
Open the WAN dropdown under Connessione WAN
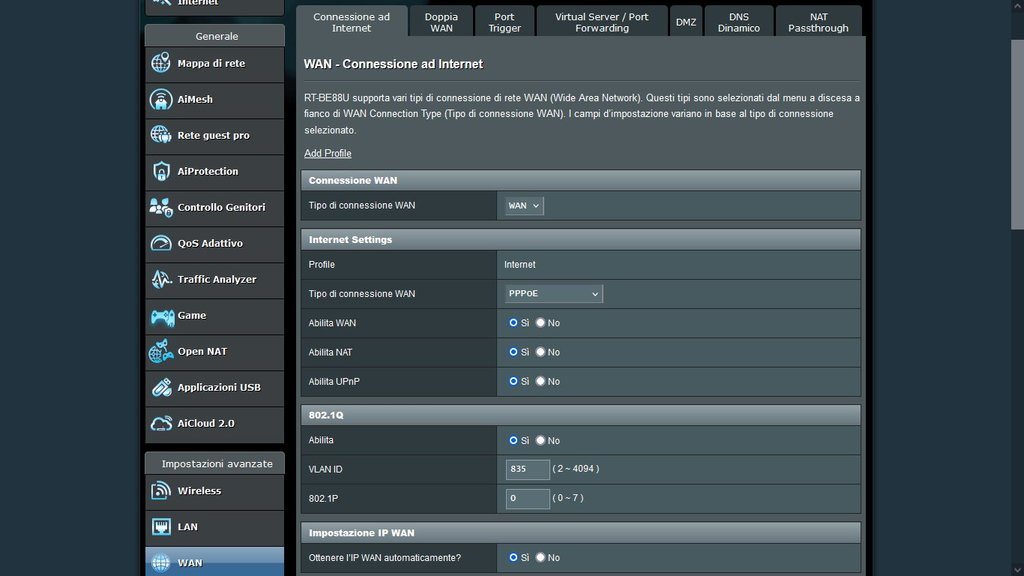point(524,206)
